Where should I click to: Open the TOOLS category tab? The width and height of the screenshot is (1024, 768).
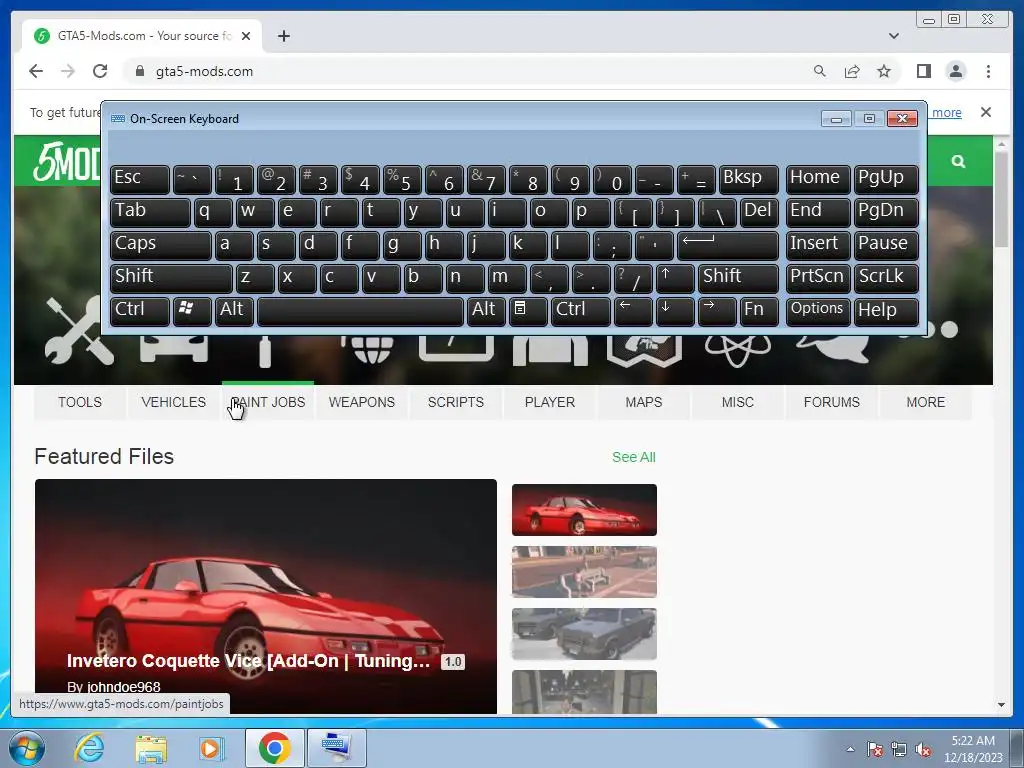(80, 402)
